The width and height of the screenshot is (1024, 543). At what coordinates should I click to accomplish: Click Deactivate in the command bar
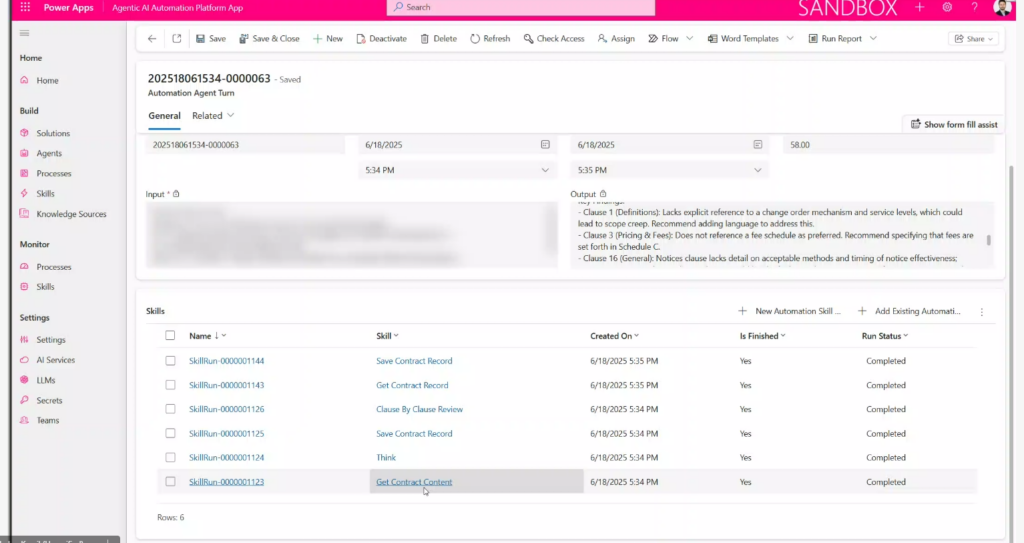coord(381,39)
